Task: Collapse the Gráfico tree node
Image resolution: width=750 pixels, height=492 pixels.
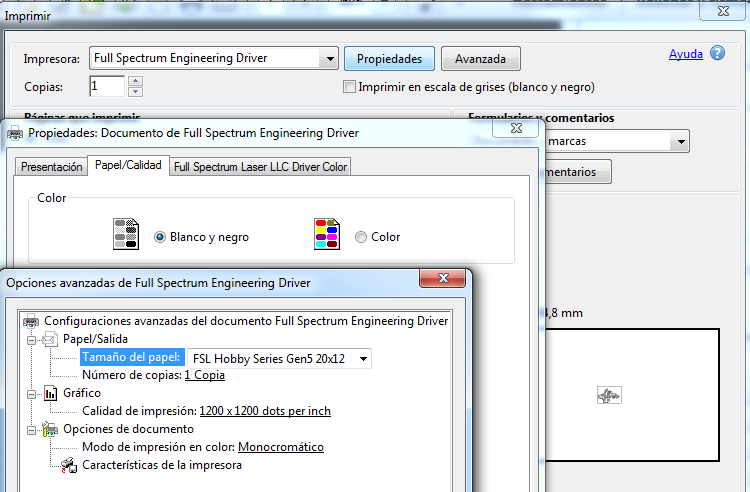Action: (32, 394)
